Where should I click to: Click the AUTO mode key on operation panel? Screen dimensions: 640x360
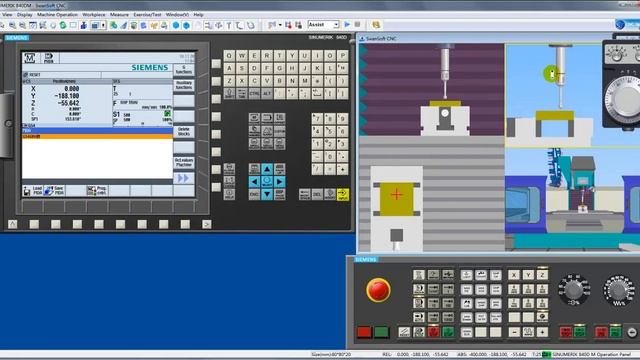(419, 317)
